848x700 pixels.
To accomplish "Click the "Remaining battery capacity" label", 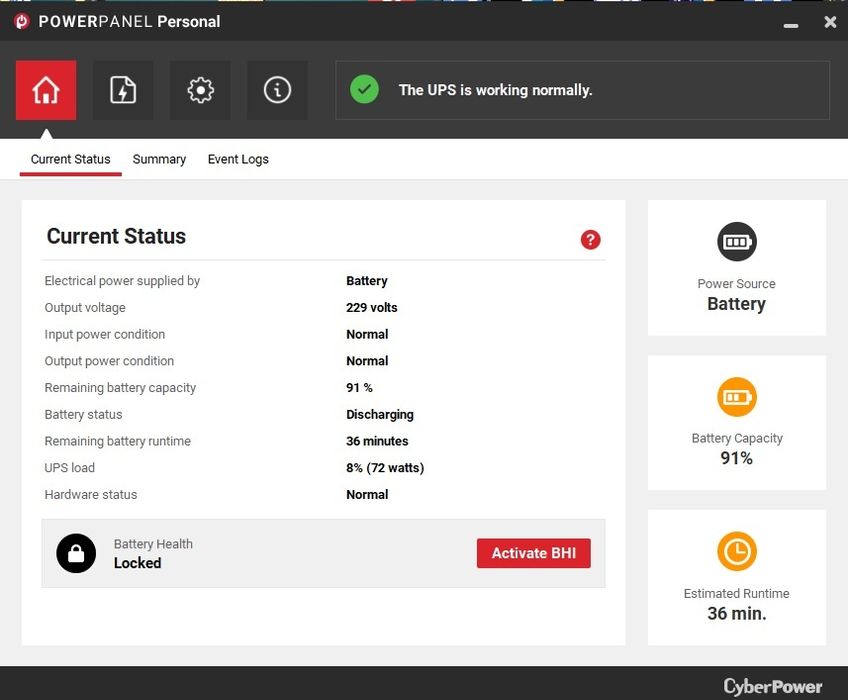I will click(120, 387).
